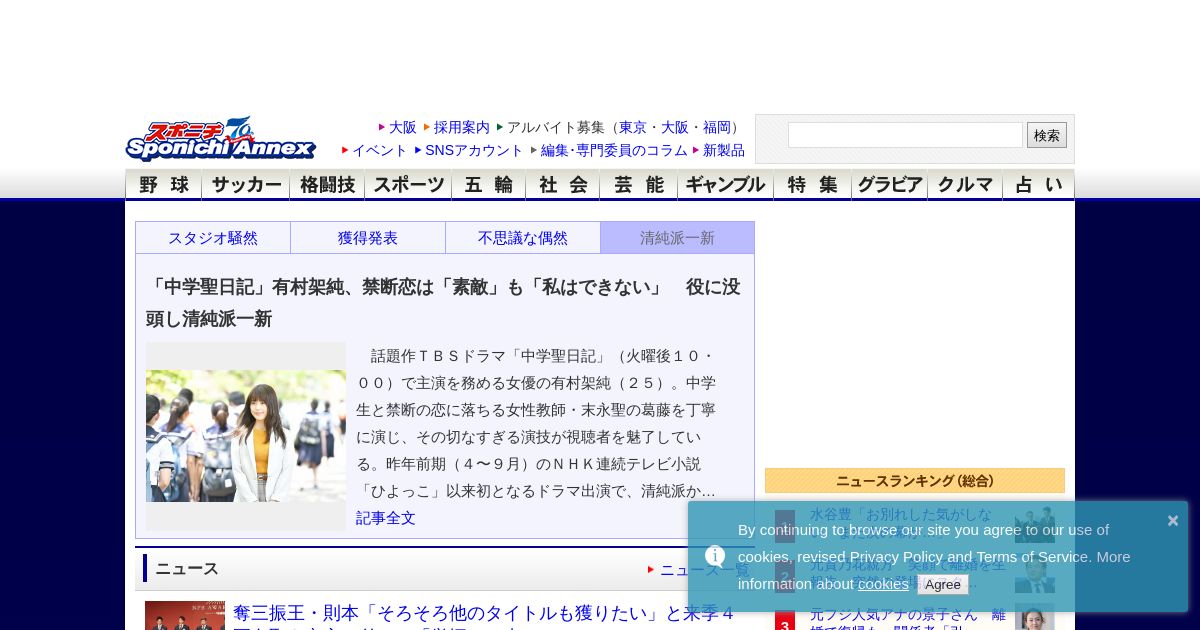
Task: Open the 水谷豊 ranking article
Action: pos(901,523)
